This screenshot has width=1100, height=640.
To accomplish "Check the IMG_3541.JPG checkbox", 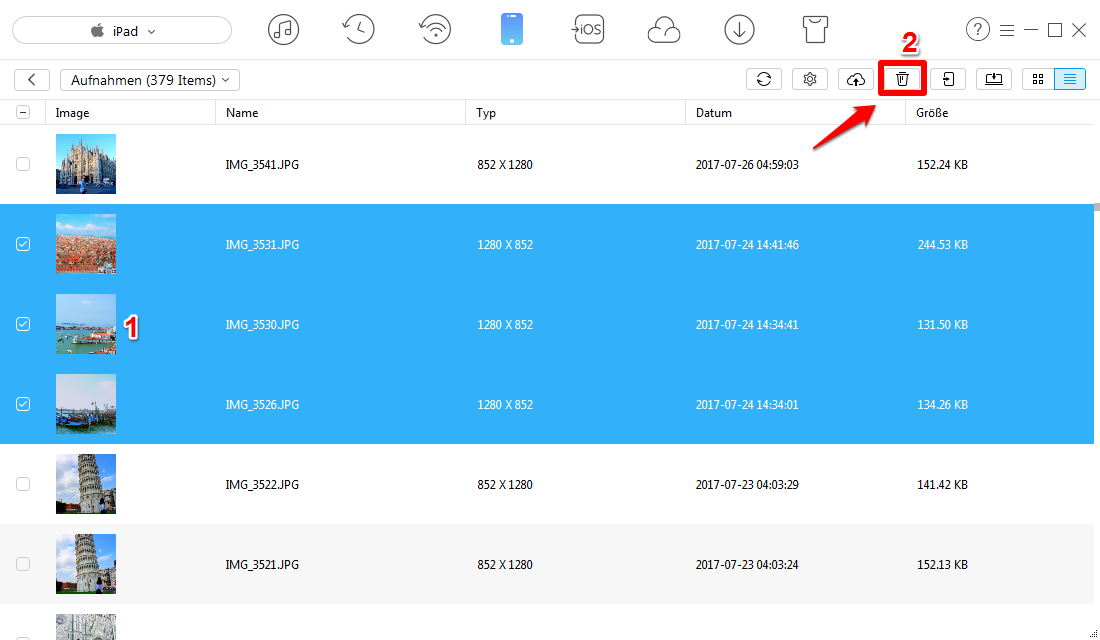I will point(23,164).
